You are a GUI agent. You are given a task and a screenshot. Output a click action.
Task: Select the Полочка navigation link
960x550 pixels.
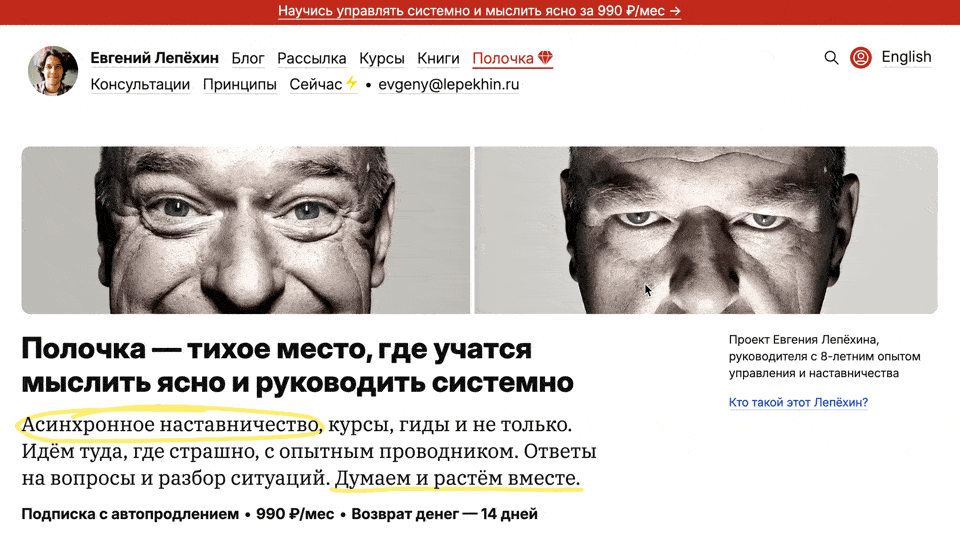(x=503, y=58)
